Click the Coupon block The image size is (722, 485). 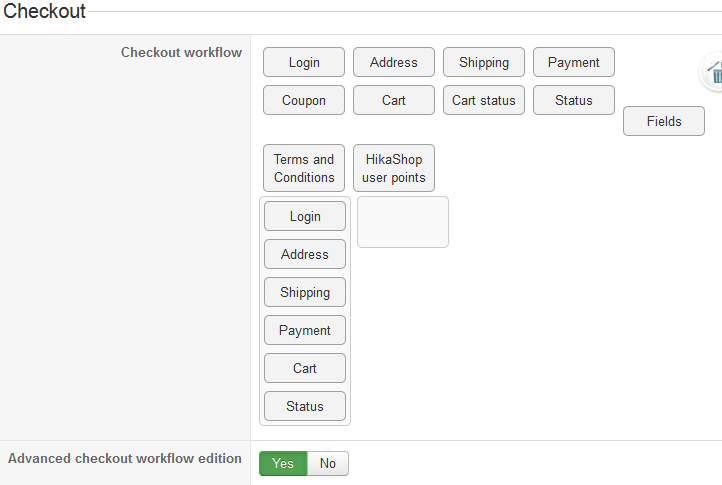(x=304, y=100)
